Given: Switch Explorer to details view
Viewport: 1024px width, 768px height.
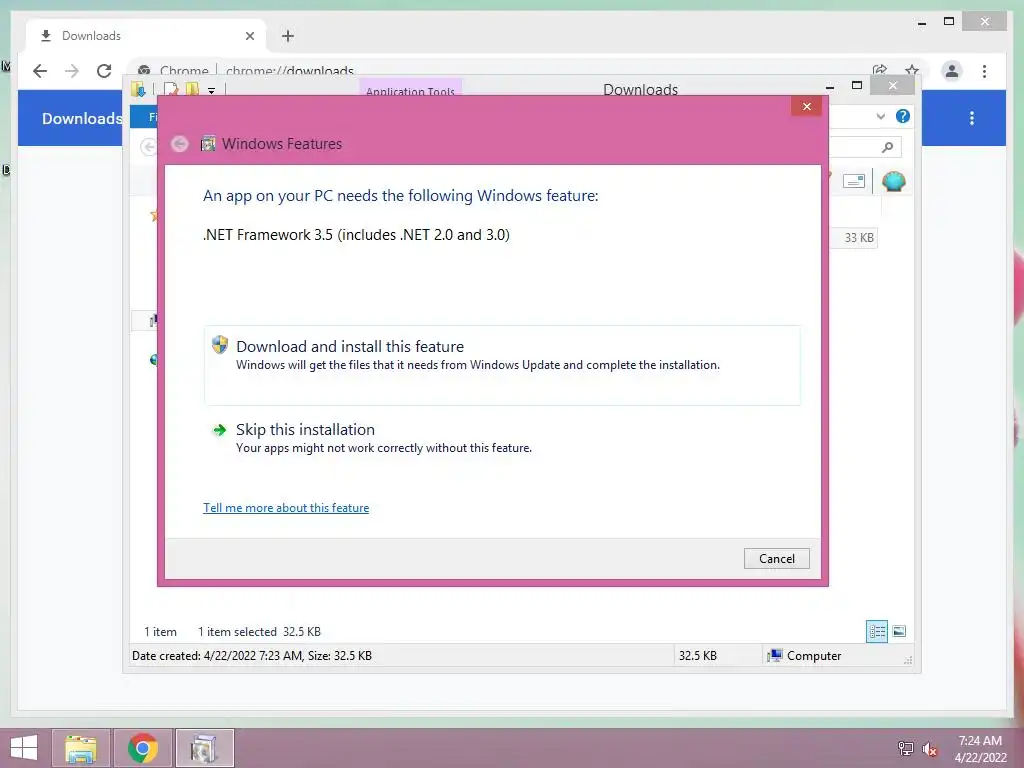Looking at the screenshot, I should 876,631.
